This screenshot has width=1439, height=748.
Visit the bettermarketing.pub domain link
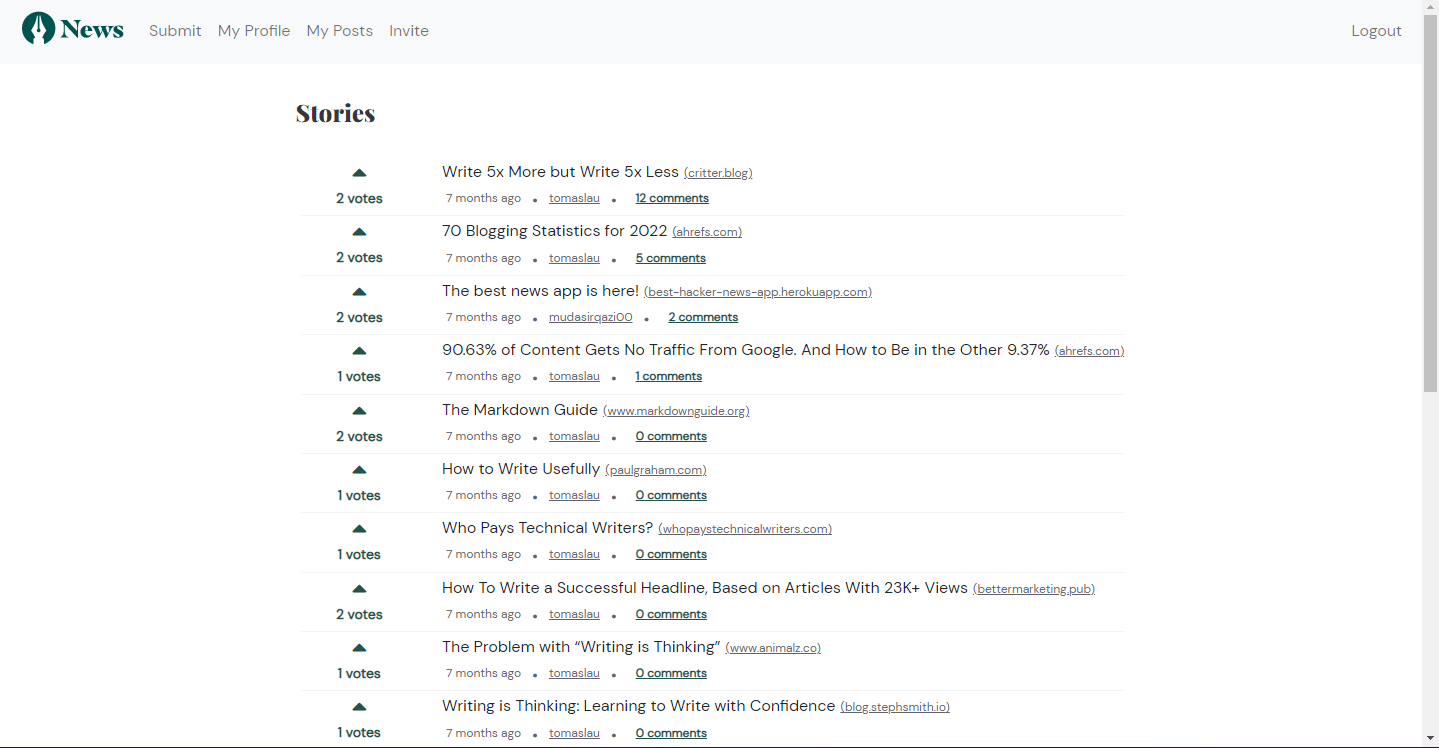[x=1034, y=589]
